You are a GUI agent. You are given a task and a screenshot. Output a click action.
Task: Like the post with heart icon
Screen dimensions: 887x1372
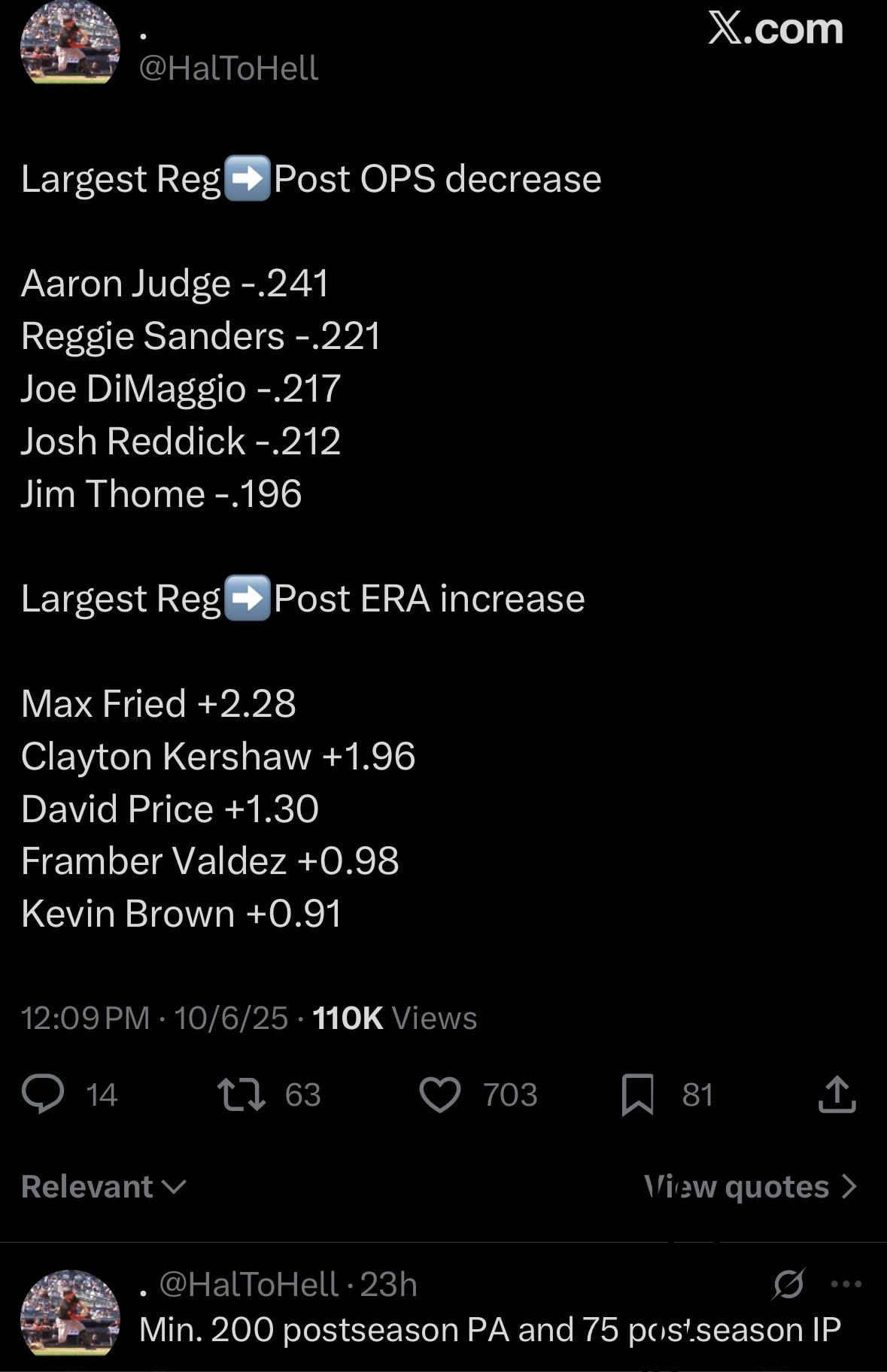(439, 1094)
